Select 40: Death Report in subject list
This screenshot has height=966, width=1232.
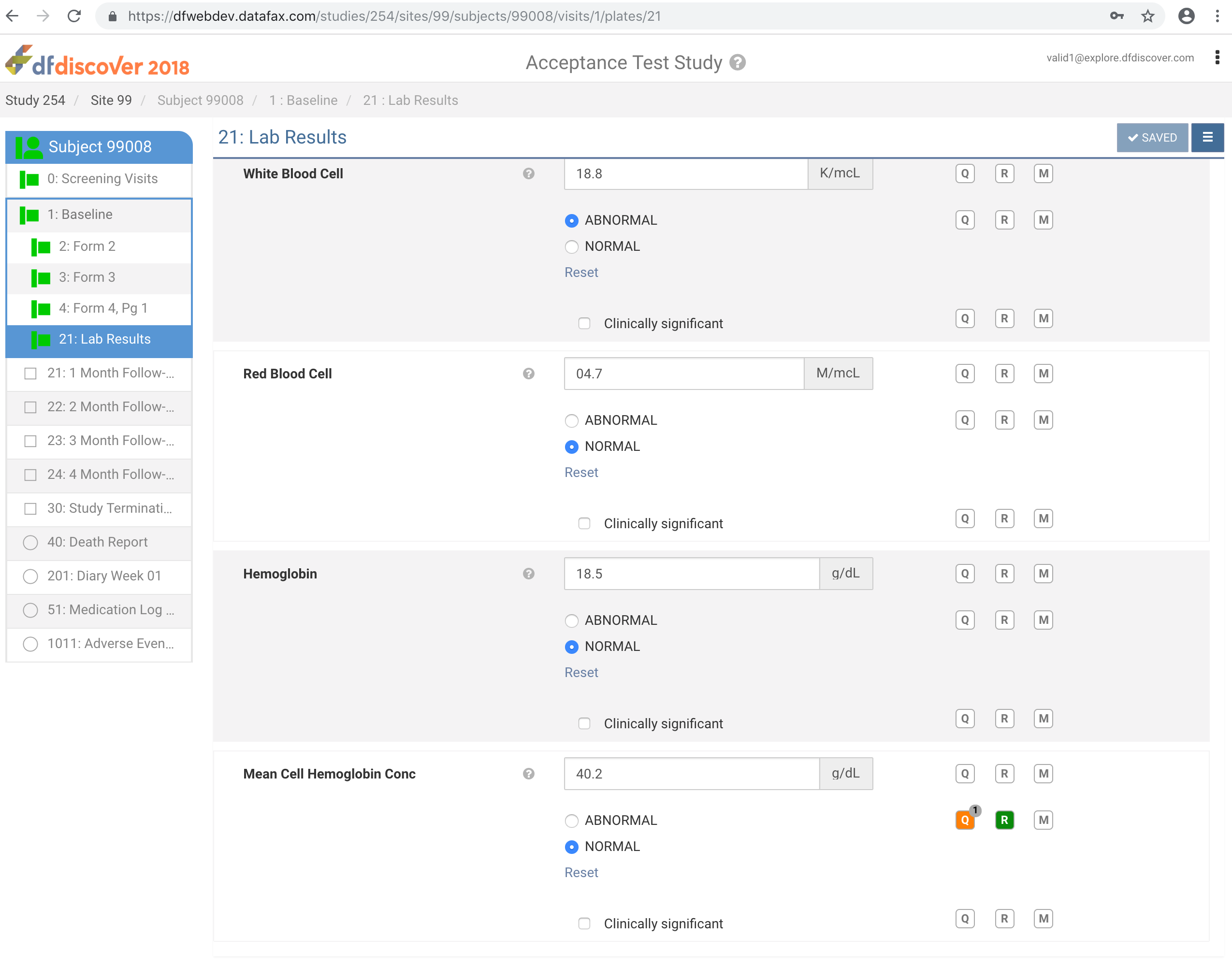[97, 542]
